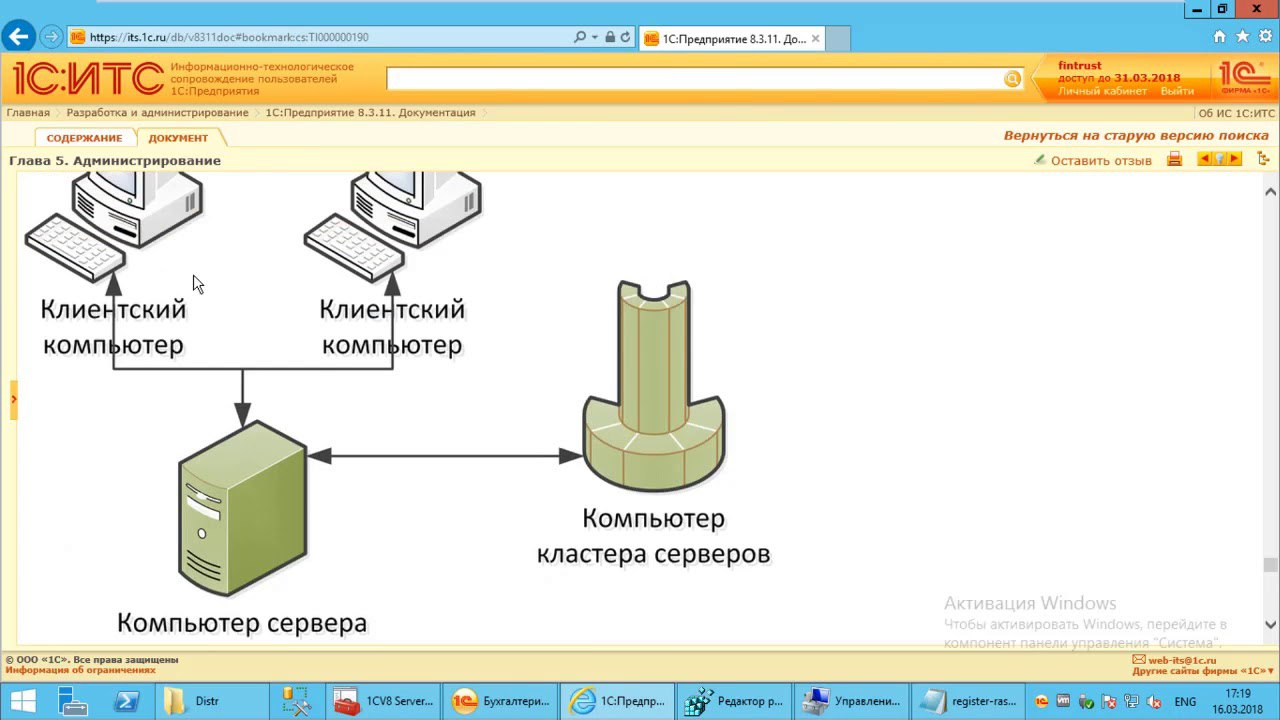Image resolution: width=1280 pixels, height=720 pixels.
Task: Switch to СОДЕРЖАНИЕ tab
Action: tap(84, 138)
